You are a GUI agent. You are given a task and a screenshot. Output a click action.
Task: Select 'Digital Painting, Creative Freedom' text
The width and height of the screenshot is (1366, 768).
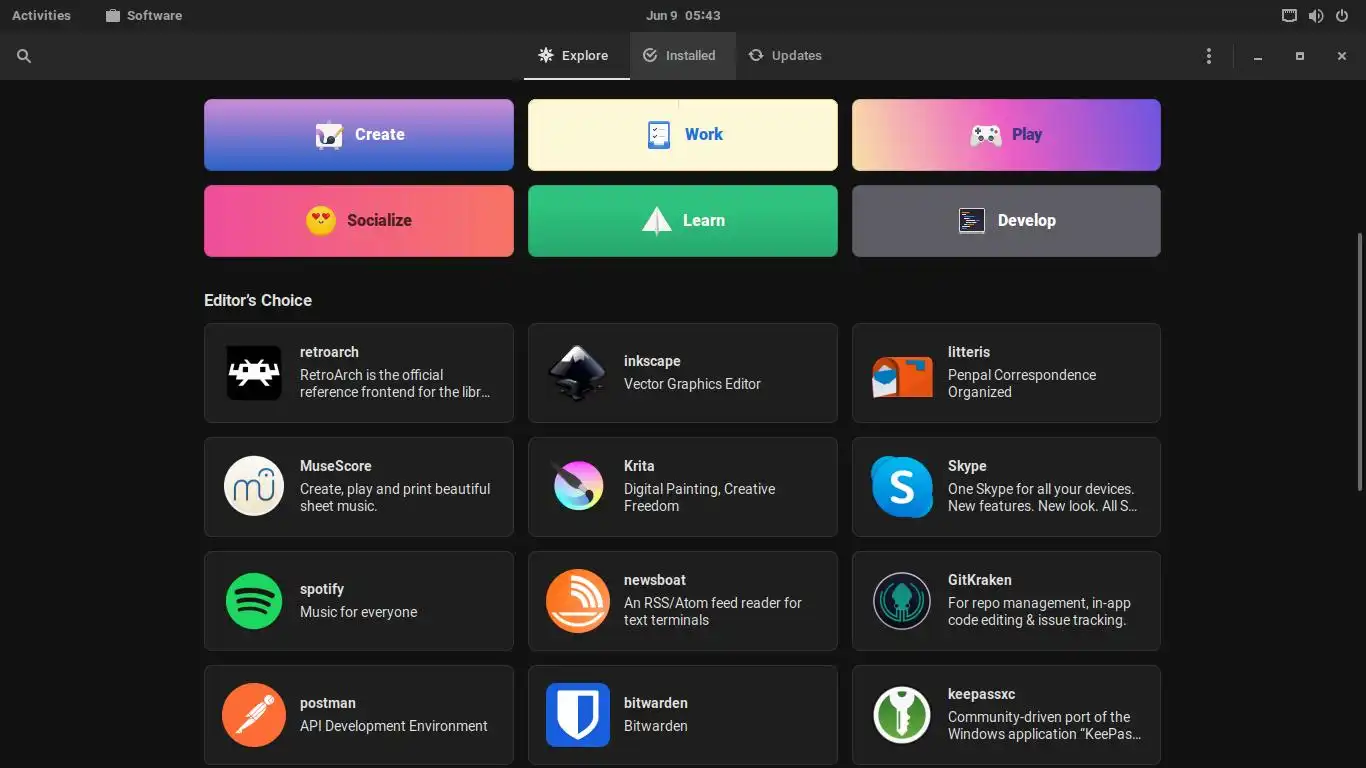[700, 498]
